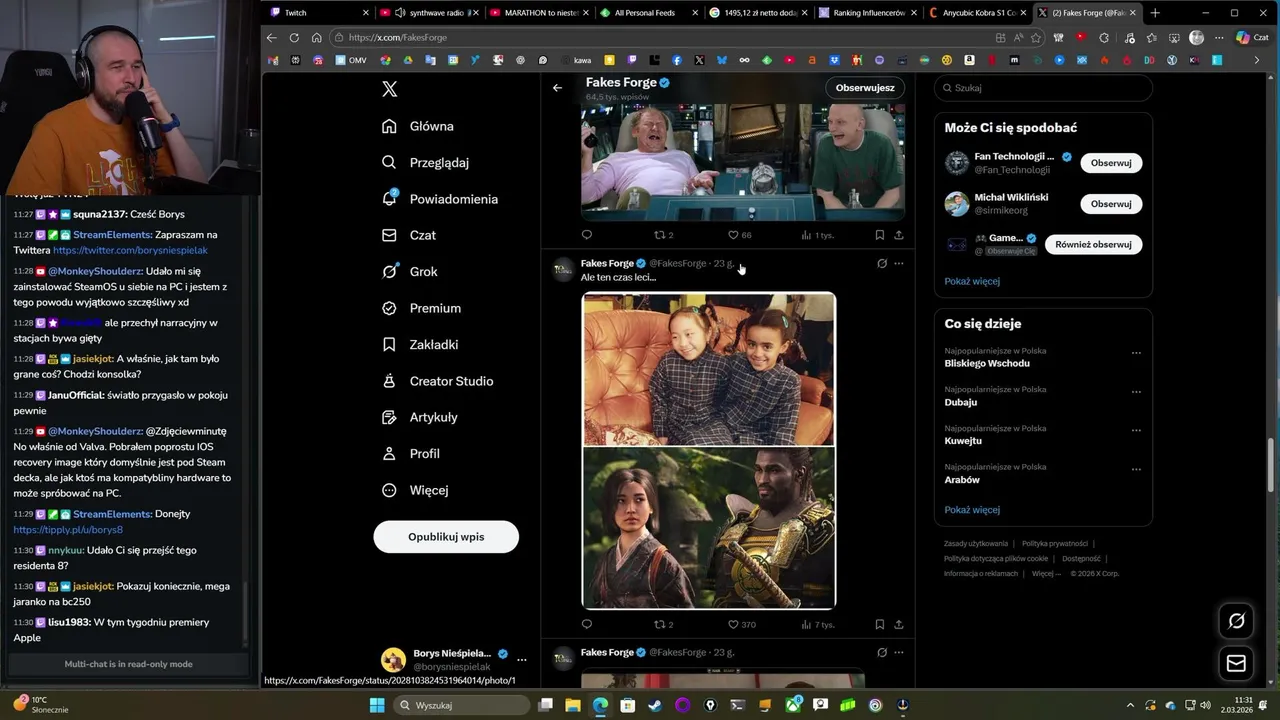The width and height of the screenshot is (1280, 720).
Task: Switch to the All Personal Feeds tab
Action: [648, 13]
